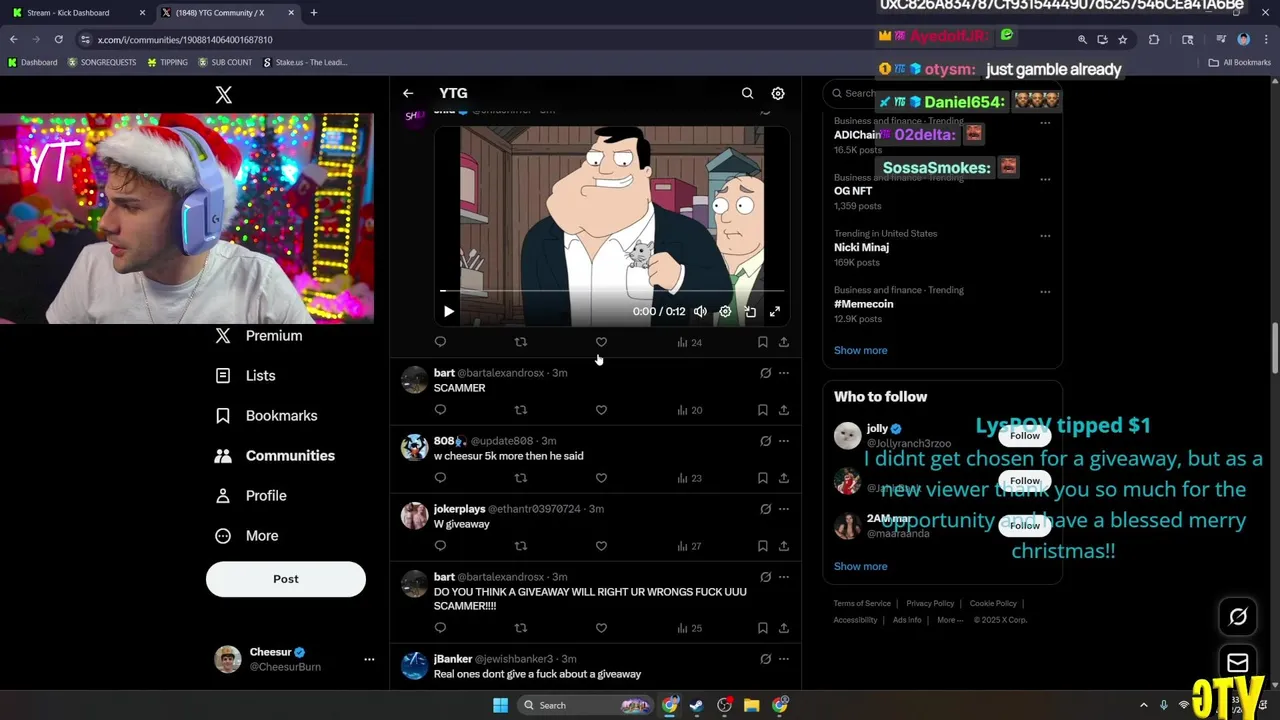The image size is (1280, 720).
Task: Repost the 'w cheesur 5k more' post
Action: tap(520, 478)
